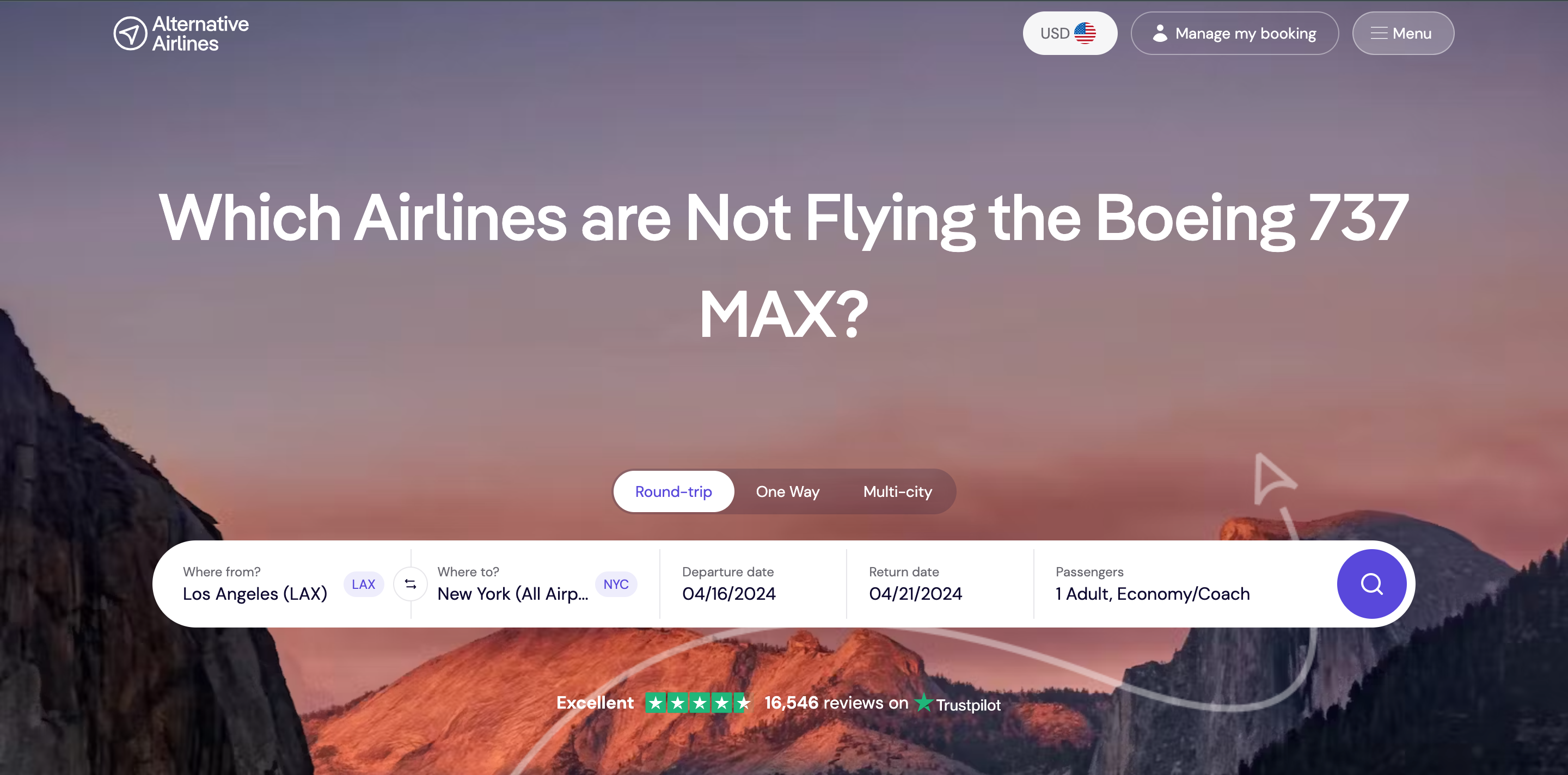Click the Alternative Airlines paper plane logo
Image resolution: width=1568 pixels, height=775 pixels.
pos(130,33)
